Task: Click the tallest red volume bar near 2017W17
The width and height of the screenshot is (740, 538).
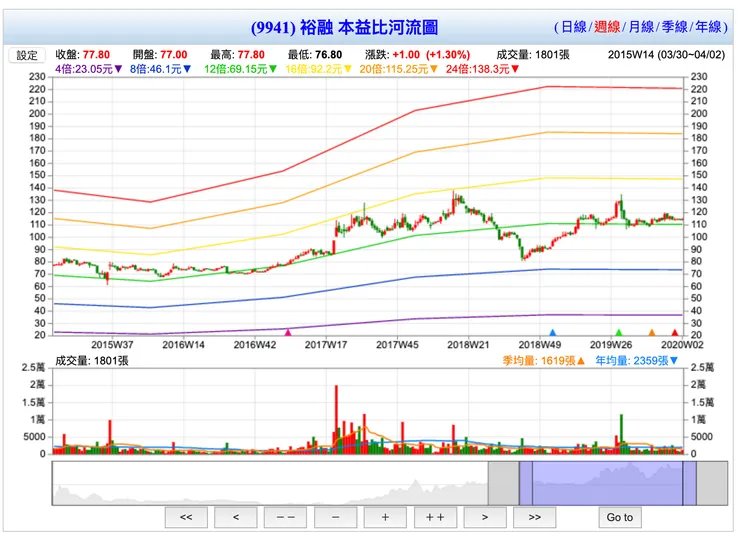Action: (x=336, y=419)
